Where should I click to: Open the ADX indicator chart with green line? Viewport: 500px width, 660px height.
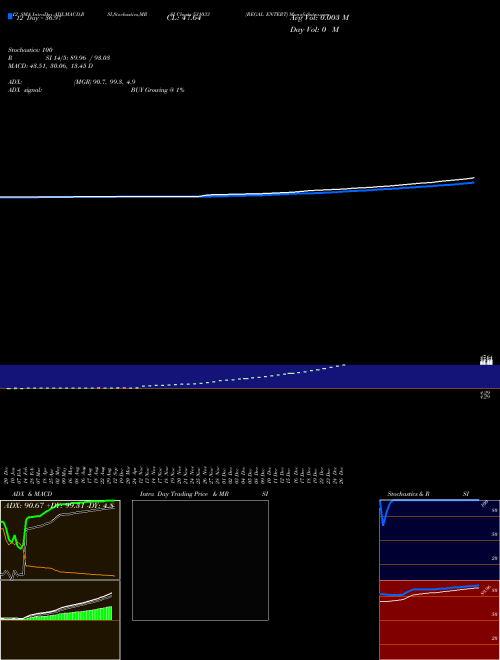point(60,540)
